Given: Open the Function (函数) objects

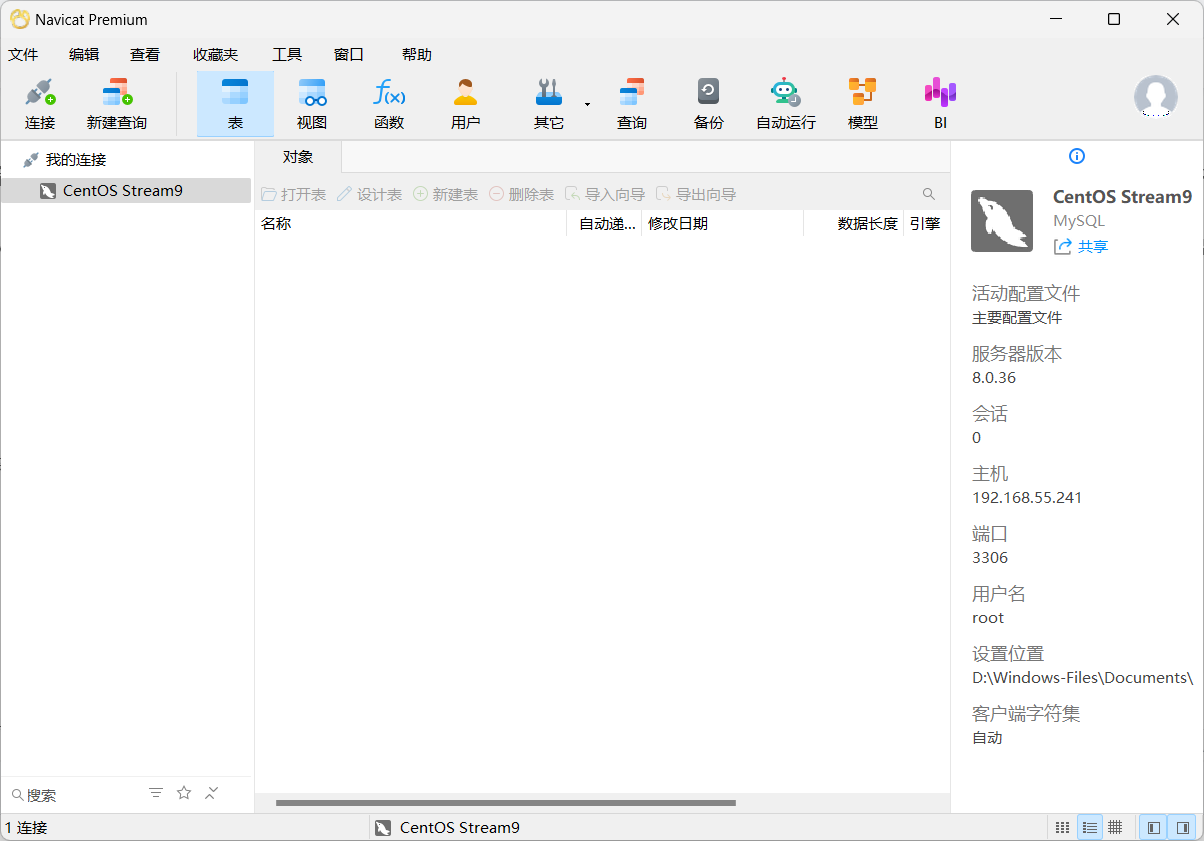Looking at the screenshot, I should pos(389,104).
